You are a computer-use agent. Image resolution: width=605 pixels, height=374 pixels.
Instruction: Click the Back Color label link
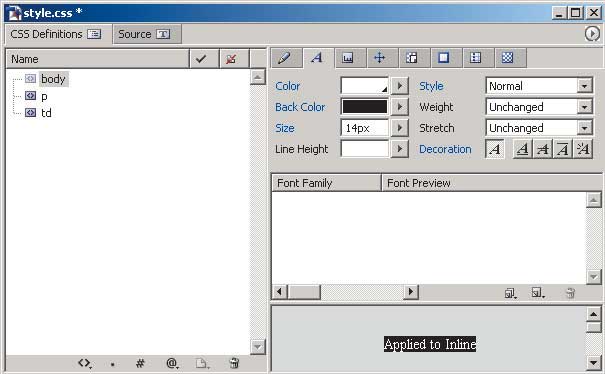pos(300,107)
